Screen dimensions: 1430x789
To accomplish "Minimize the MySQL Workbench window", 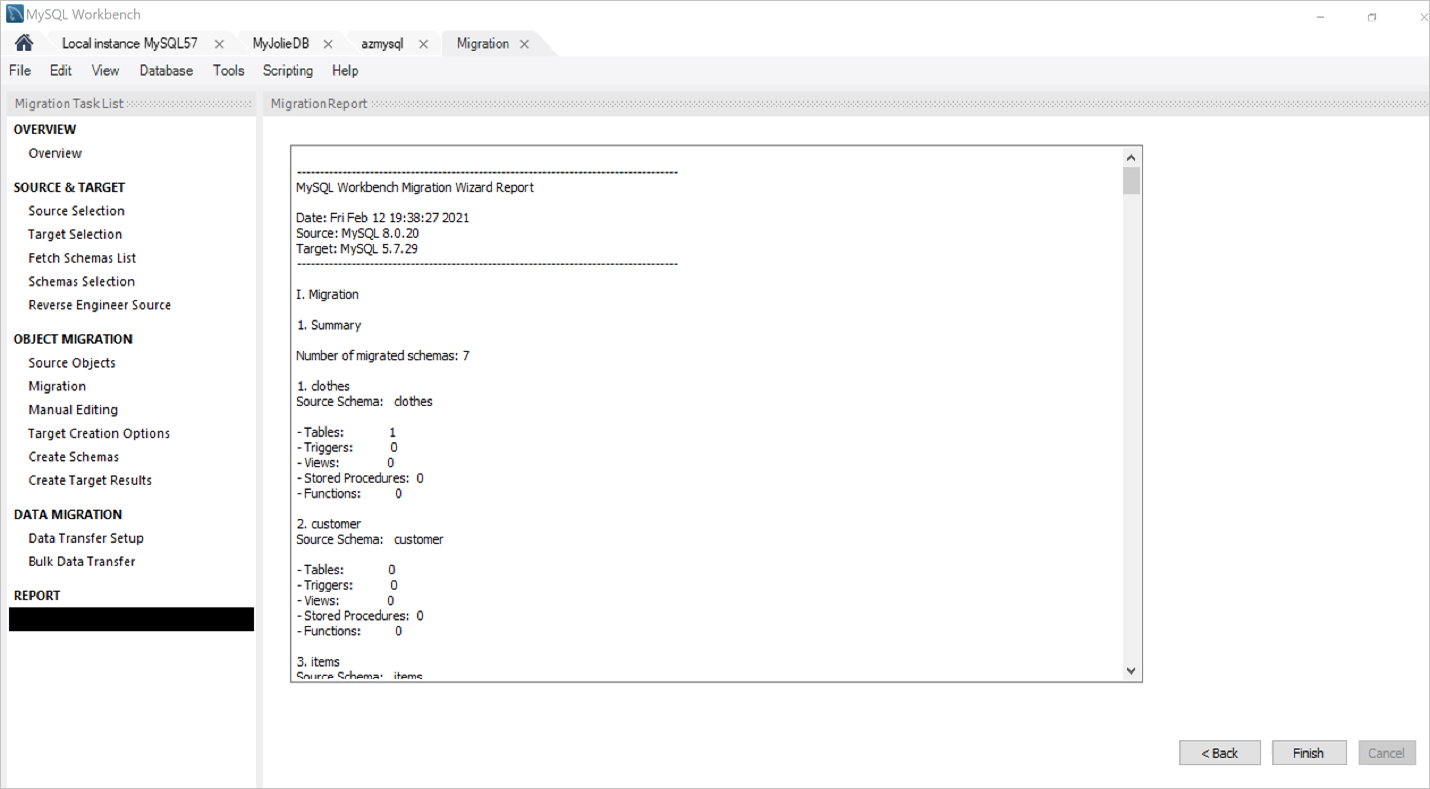I will (1321, 17).
